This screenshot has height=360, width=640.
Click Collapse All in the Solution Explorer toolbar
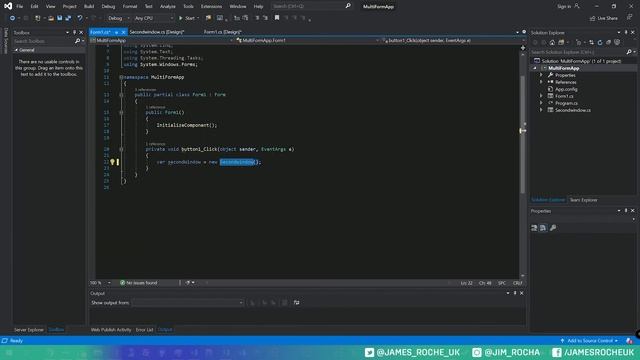click(609, 42)
